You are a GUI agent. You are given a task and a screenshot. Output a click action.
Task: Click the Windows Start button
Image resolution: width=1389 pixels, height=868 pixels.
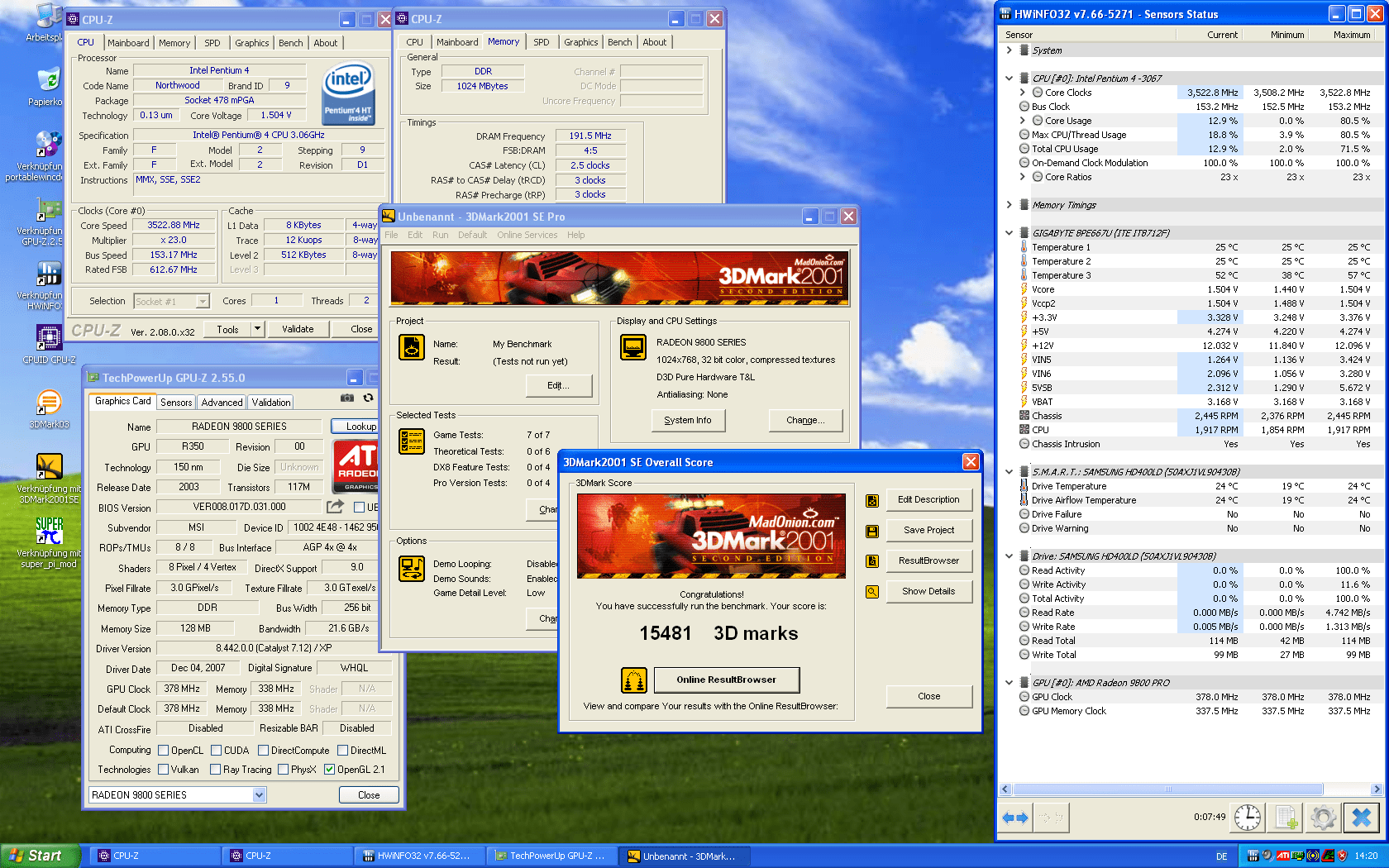(x=41, y=856)
